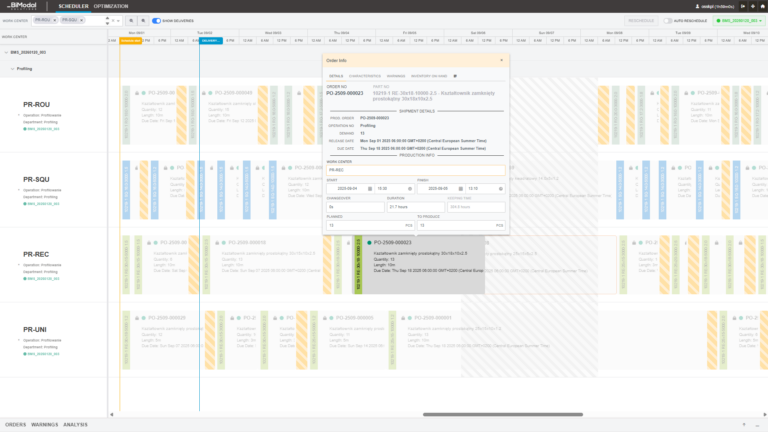Collapse the BMS_20260120_003 tree group
This screenshot has height=432, width=768.
[4, 51]
